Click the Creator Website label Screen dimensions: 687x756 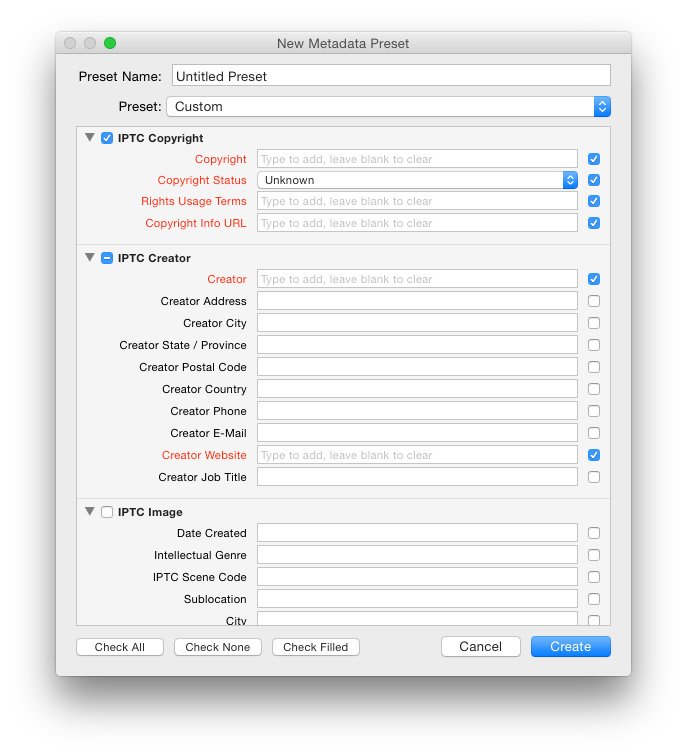[x=204, y=455]
